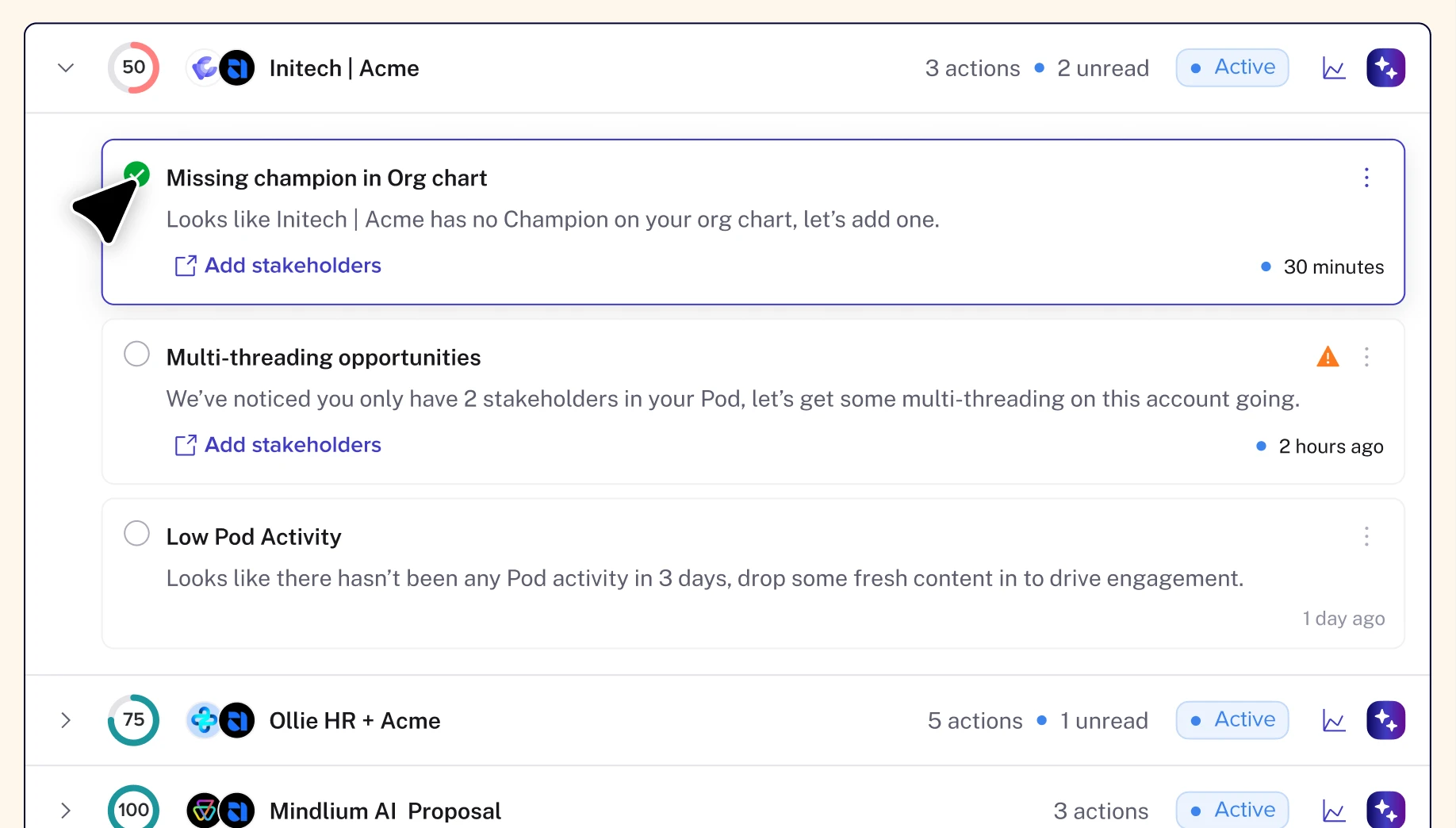Open three-dot menu on Multi-threading opportunities card

tap(1366, 357)
